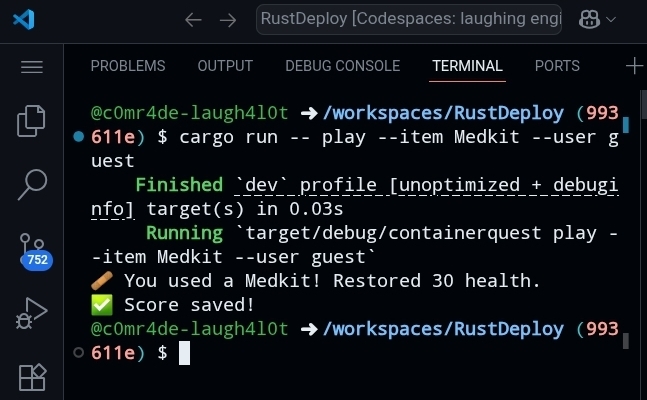Image resolution: width=647 pixels, height=400 pixels.
Task: Click 'target(s) in 0.03s' text
Action: click(x=245, y=209)
